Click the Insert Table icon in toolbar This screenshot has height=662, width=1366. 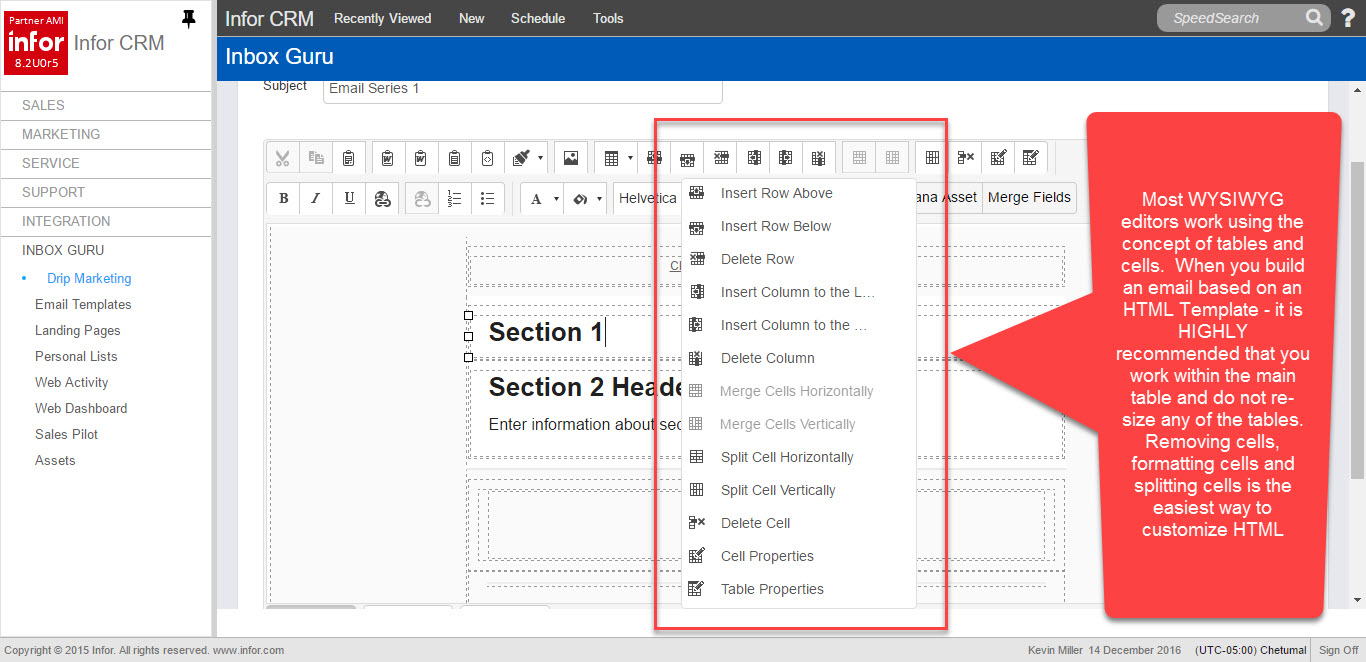(x=611, y=158)
